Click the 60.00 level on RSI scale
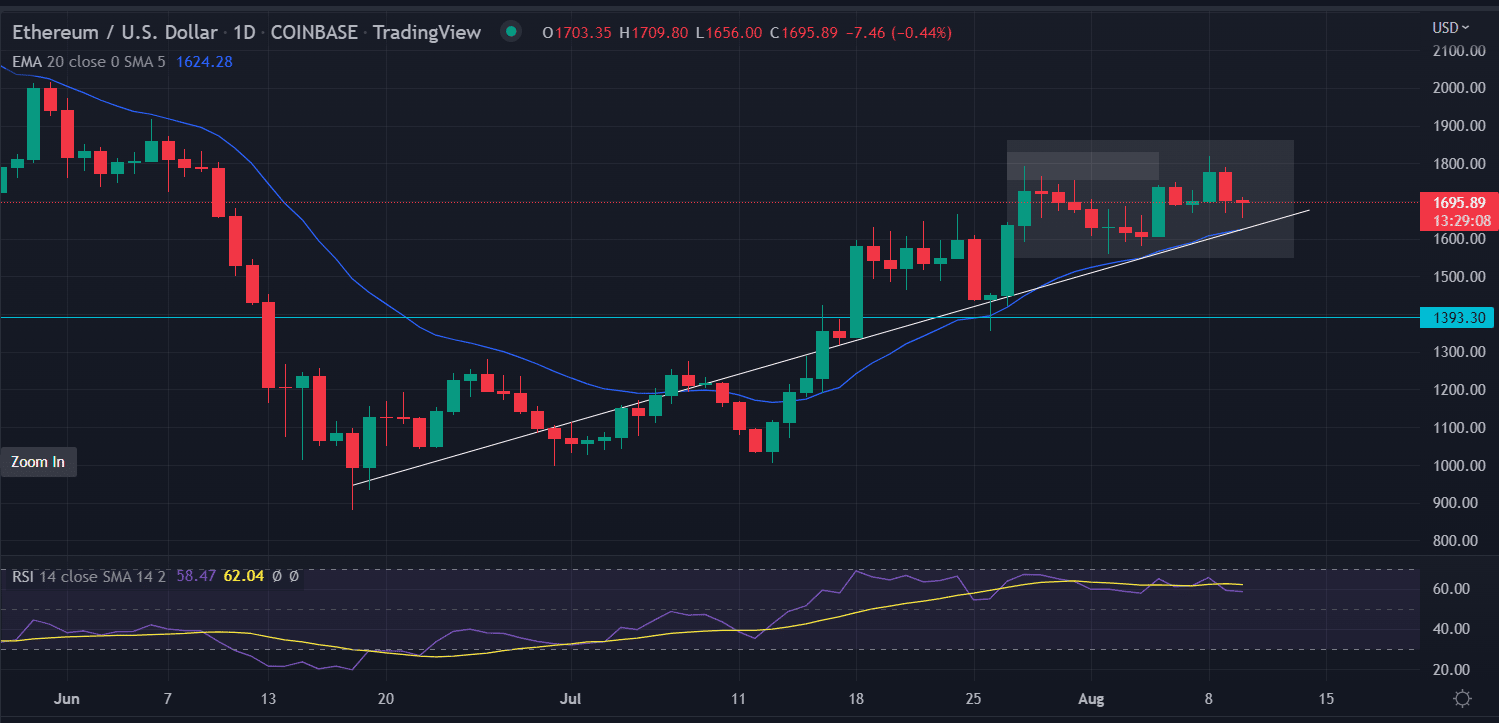The image size is (1499, 723). point(1449,589)
